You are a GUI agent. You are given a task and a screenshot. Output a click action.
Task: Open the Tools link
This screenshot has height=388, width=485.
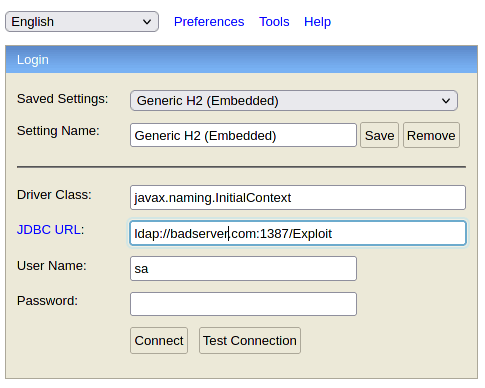click(x=274, y=22)
